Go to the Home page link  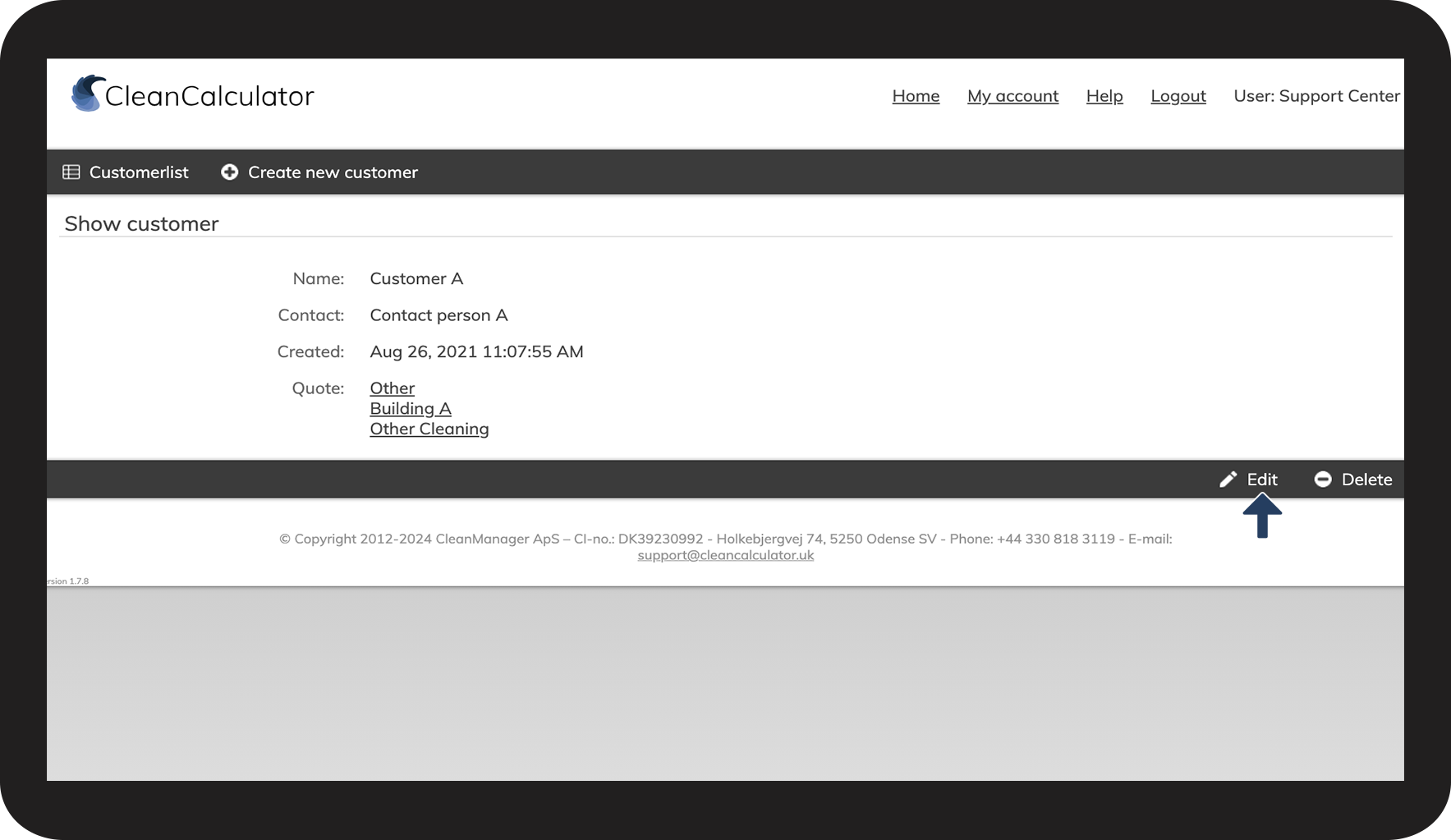tap(916, 96)
